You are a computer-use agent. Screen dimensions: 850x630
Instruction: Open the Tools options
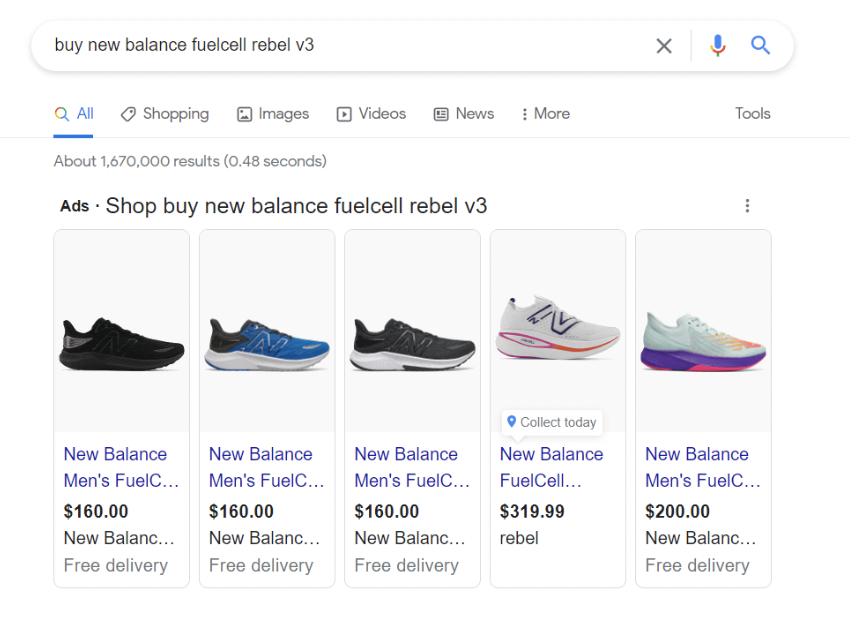click(x=752, y=114)
